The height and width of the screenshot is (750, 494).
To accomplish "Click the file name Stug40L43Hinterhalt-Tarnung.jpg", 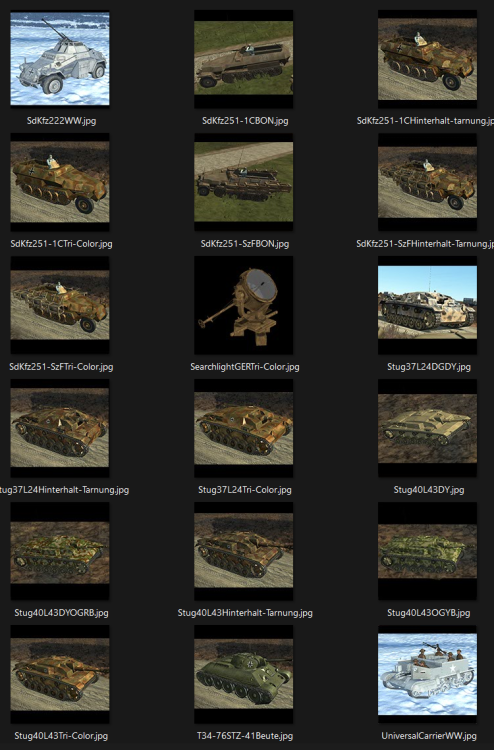I will tap(245, 613).
